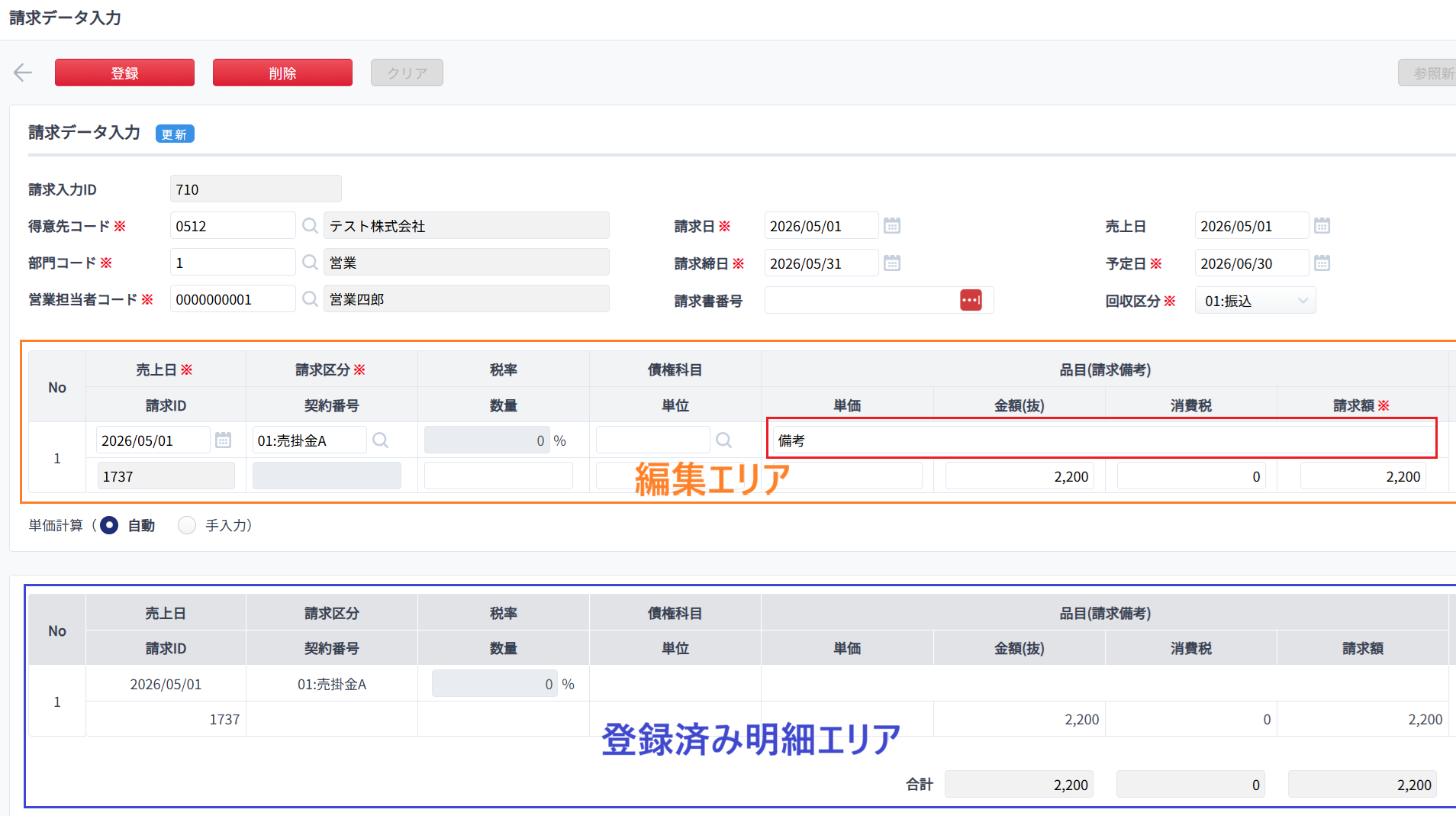Click the 部門コード input field
The image size is (1456, 816).
pos(233,263)
